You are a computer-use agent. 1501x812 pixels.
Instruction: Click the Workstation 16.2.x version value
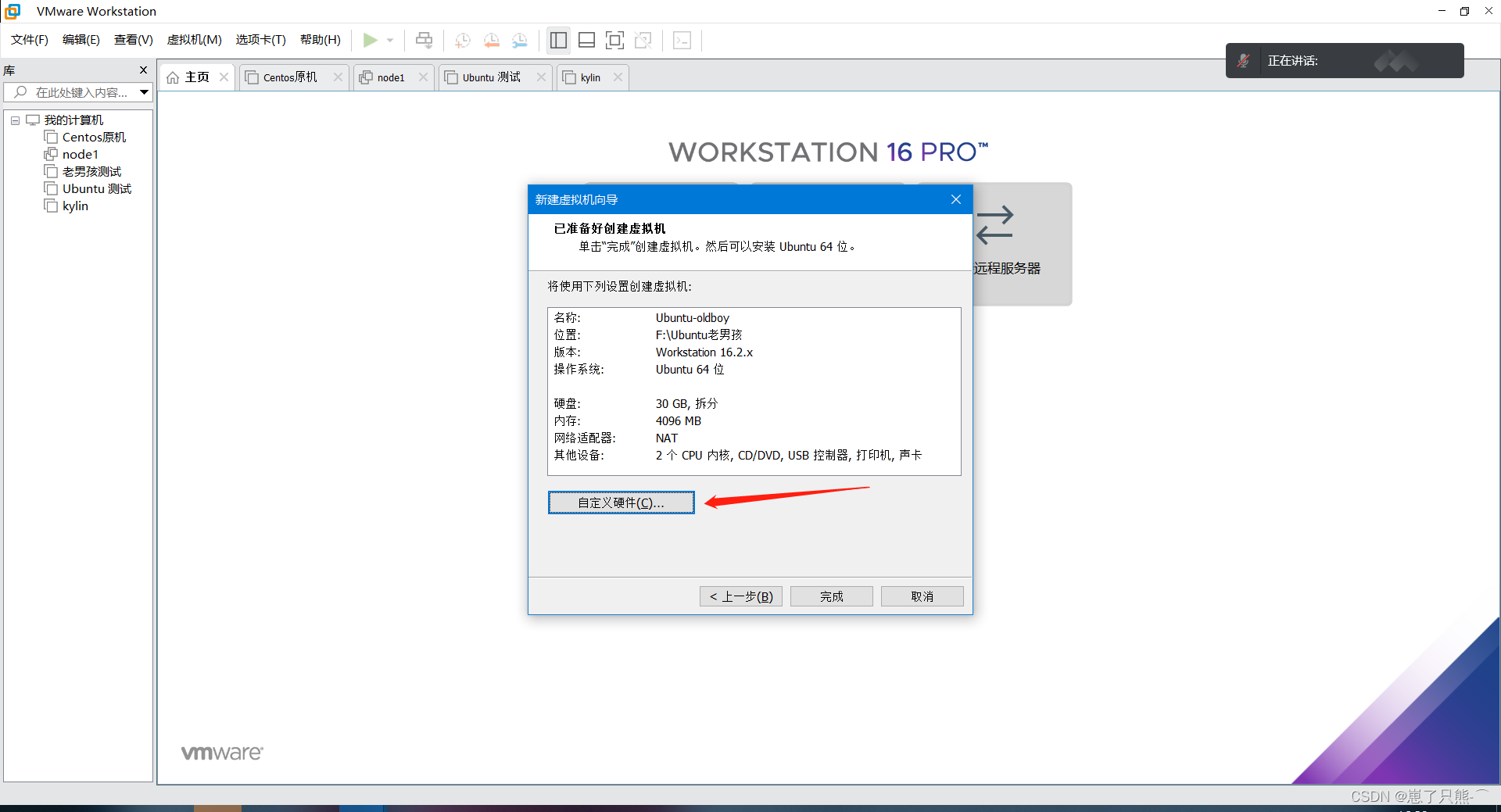pyautogui.click(x=704, y=352)
